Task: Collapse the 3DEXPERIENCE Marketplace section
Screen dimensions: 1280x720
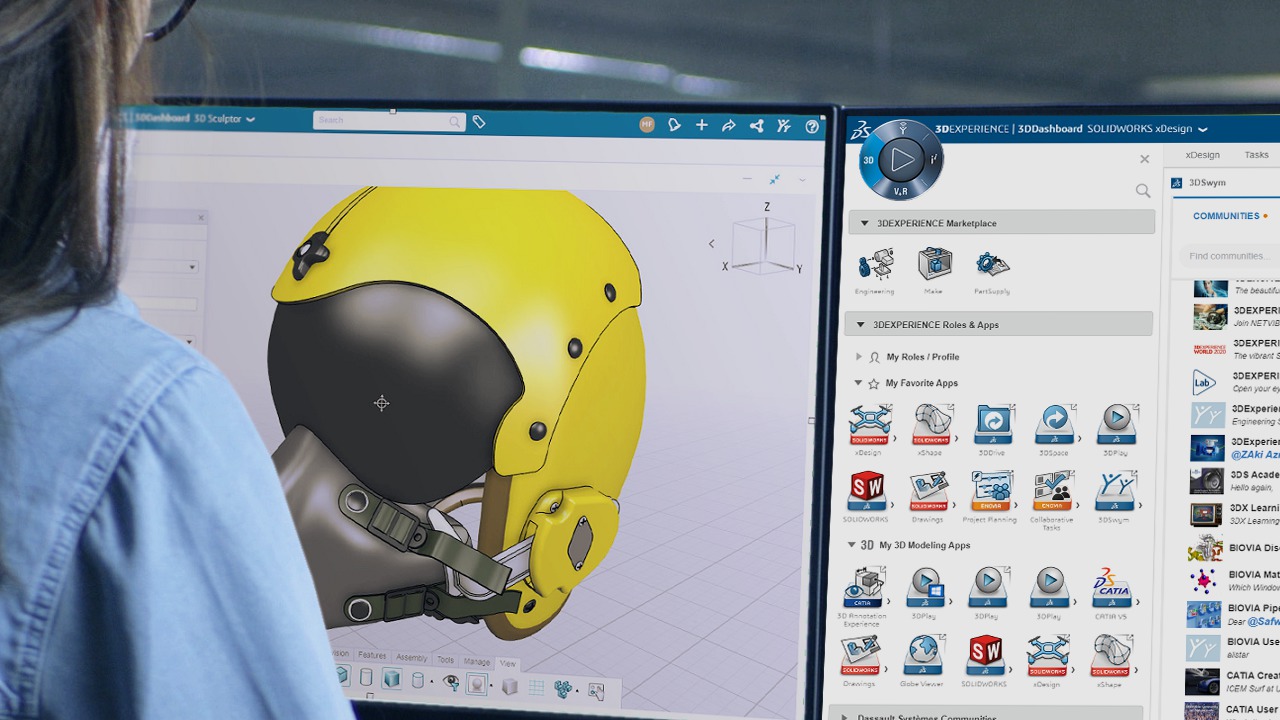Action: tap(864, 223)
